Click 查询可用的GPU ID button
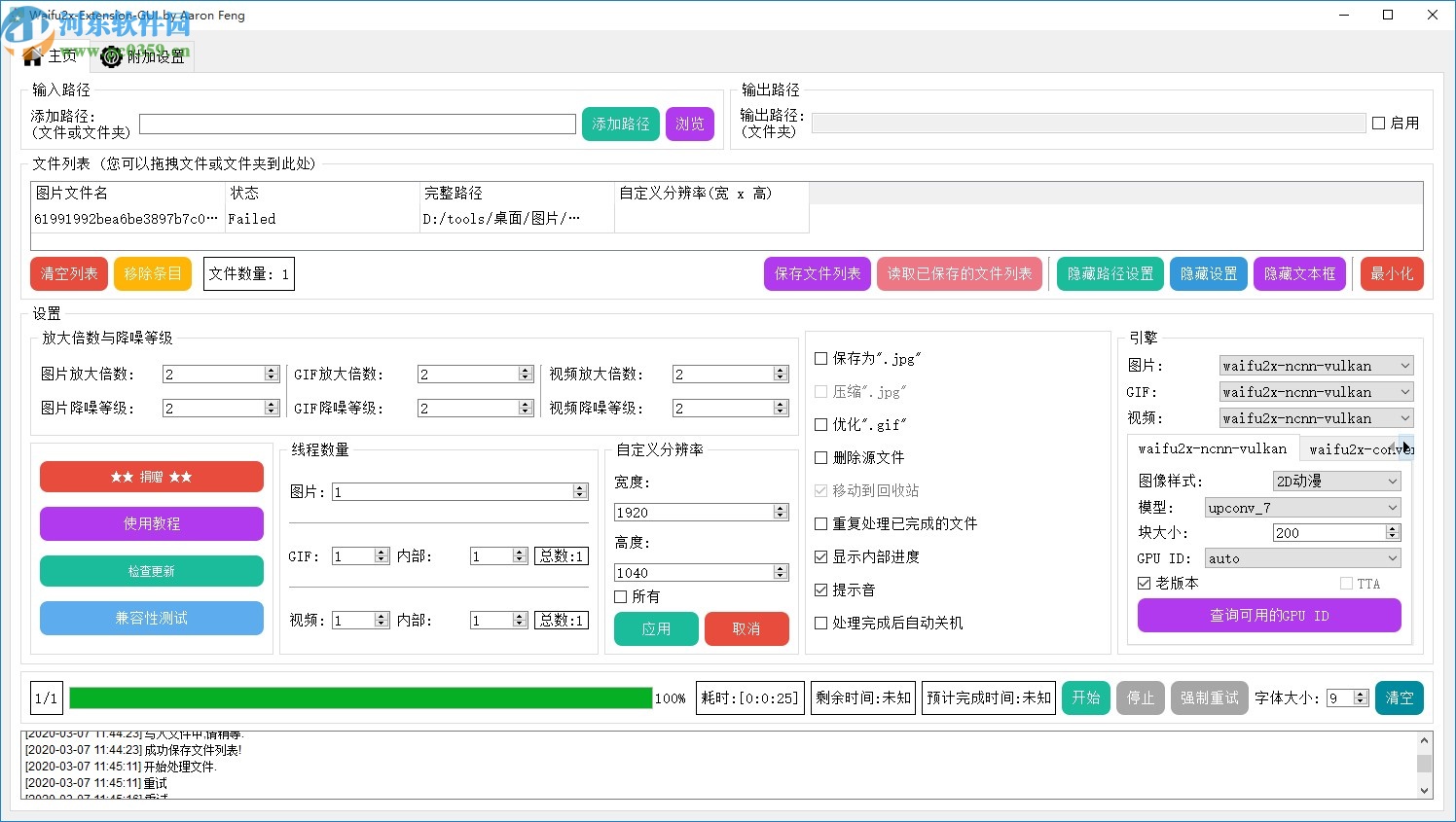Screen dimensions: 1456x822 coord(1268,615)
